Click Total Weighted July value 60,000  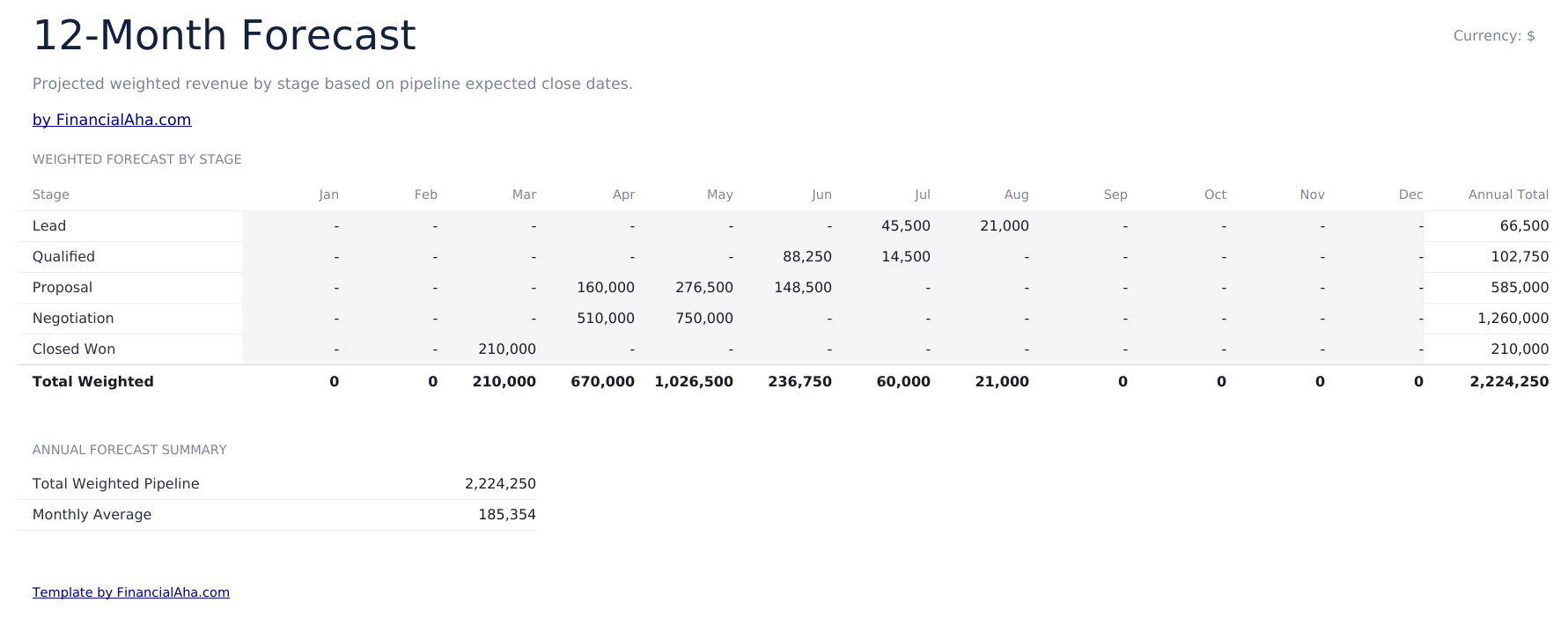(x=903, y=382)
